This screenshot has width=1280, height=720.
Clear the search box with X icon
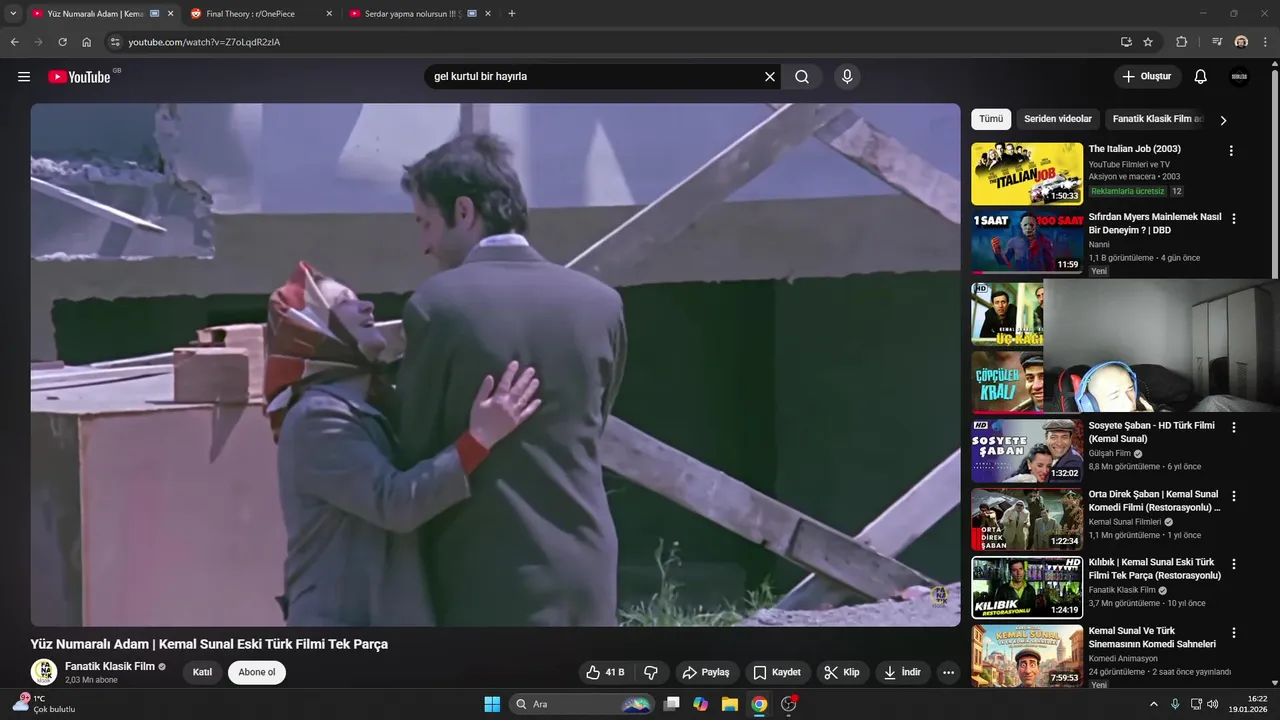770,77
